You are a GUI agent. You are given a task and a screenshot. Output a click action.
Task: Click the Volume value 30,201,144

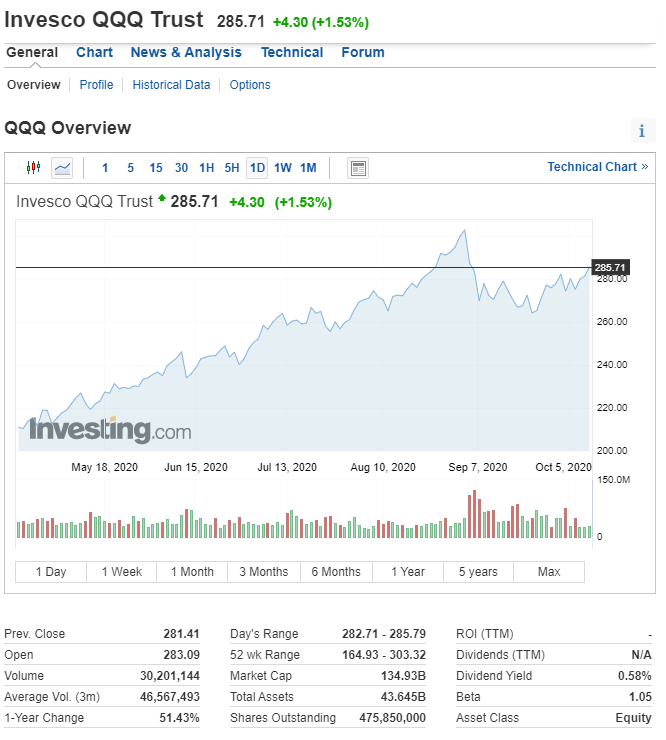point(170,676)
